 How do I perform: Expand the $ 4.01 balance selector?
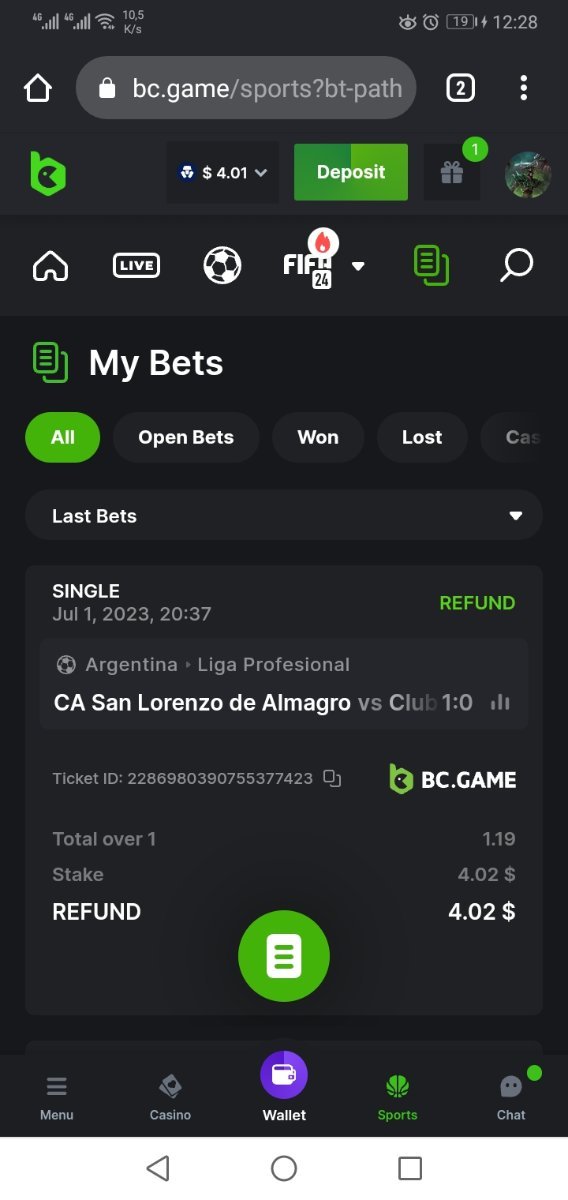point(222,173)
